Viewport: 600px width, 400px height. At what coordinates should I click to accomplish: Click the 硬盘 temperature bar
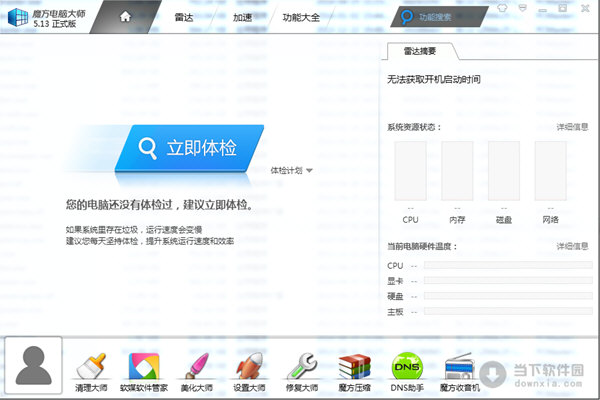tap(508, 296)
